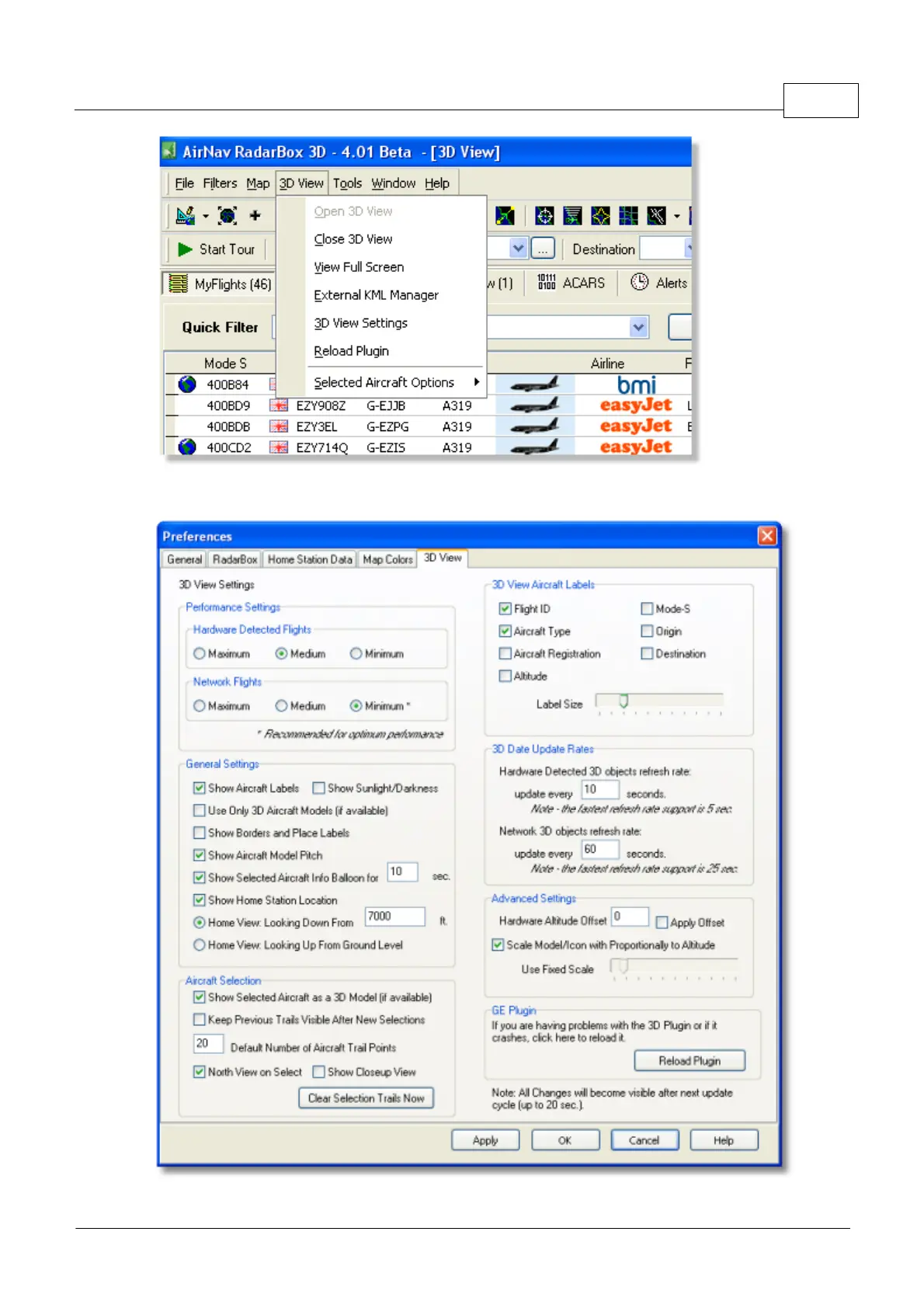
Task: Choose 3D View Settings menu item
Action: (x=360, y=323)
